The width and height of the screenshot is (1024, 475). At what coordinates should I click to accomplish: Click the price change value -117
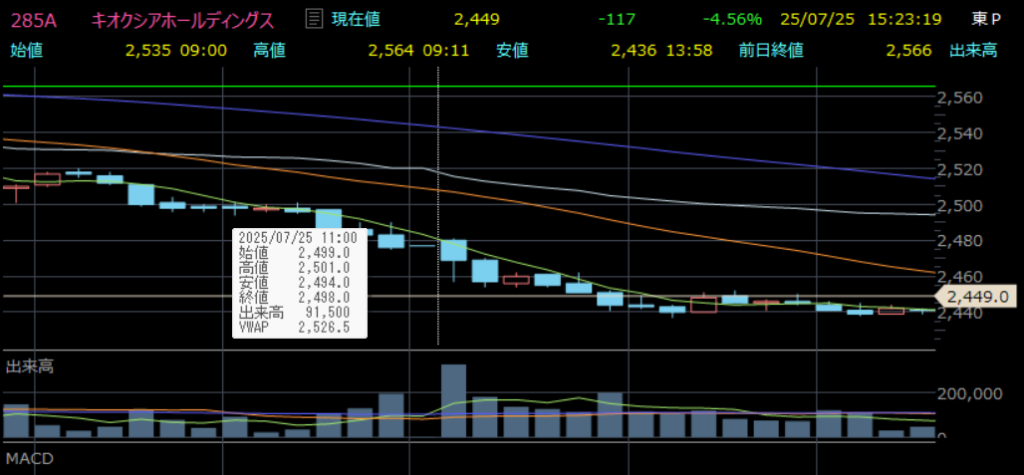click(x=616, y=20)
